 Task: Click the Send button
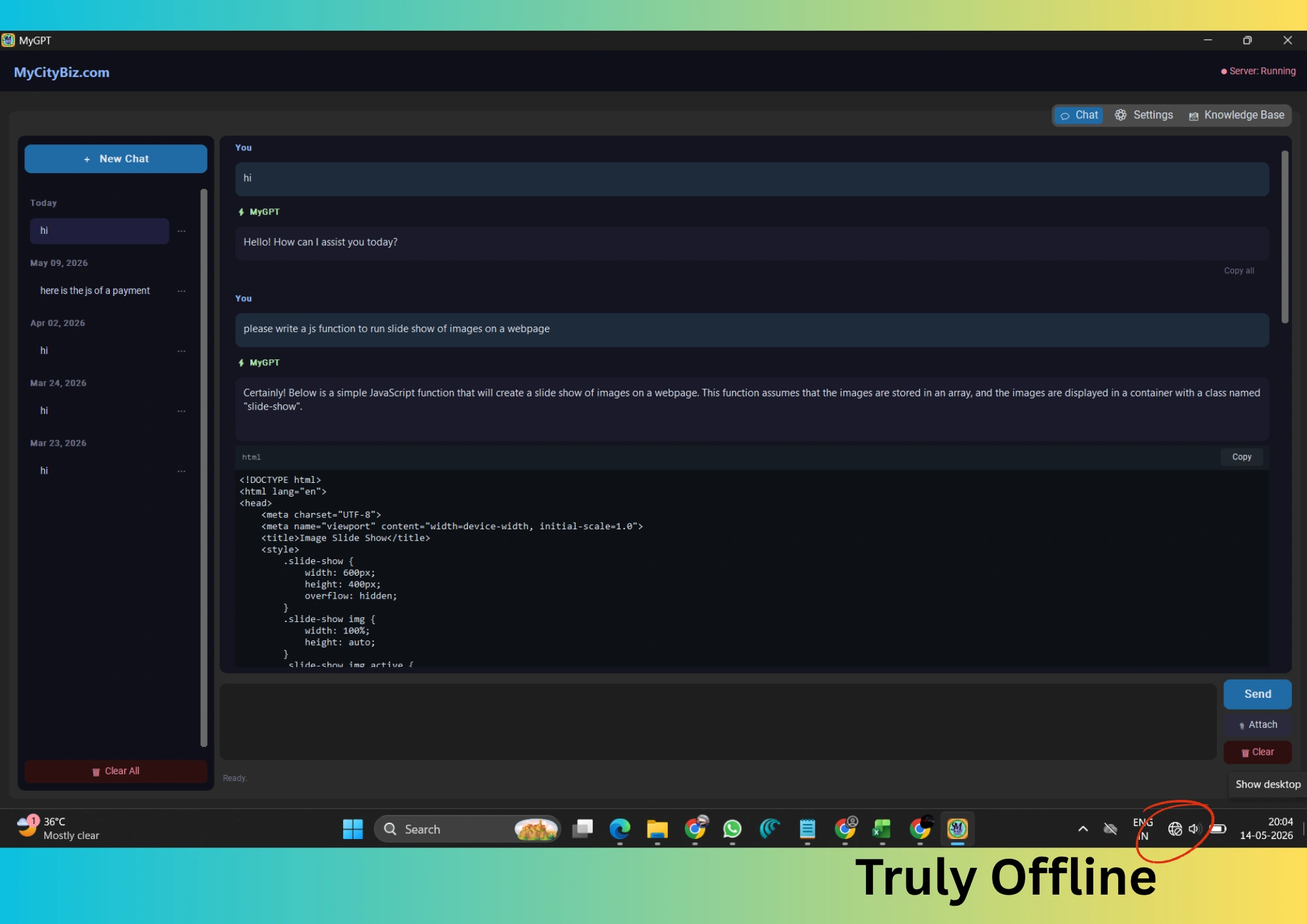(x=1257, y=694)
